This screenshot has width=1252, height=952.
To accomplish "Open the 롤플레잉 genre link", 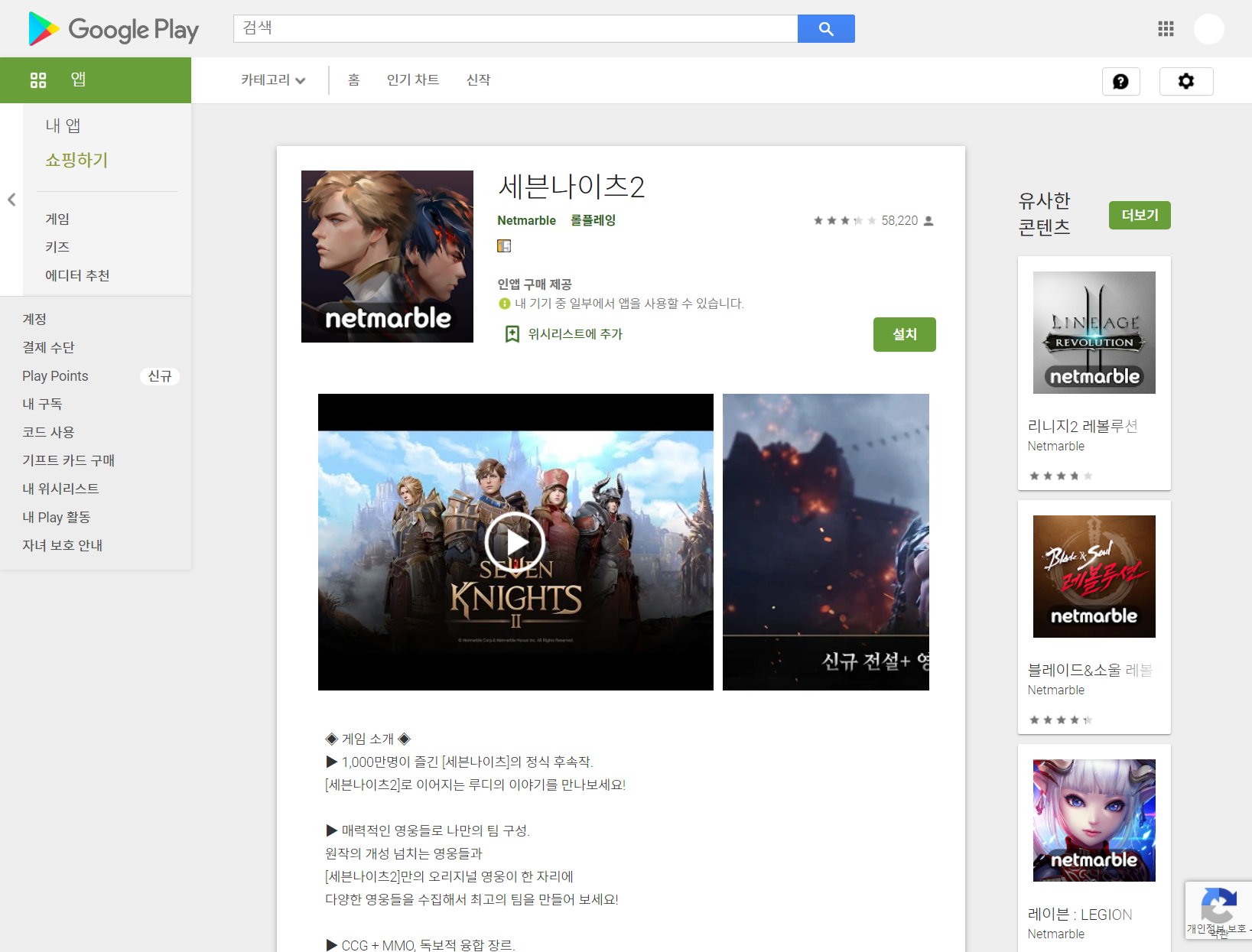I will pyautogui.click(x=593, y=220).
